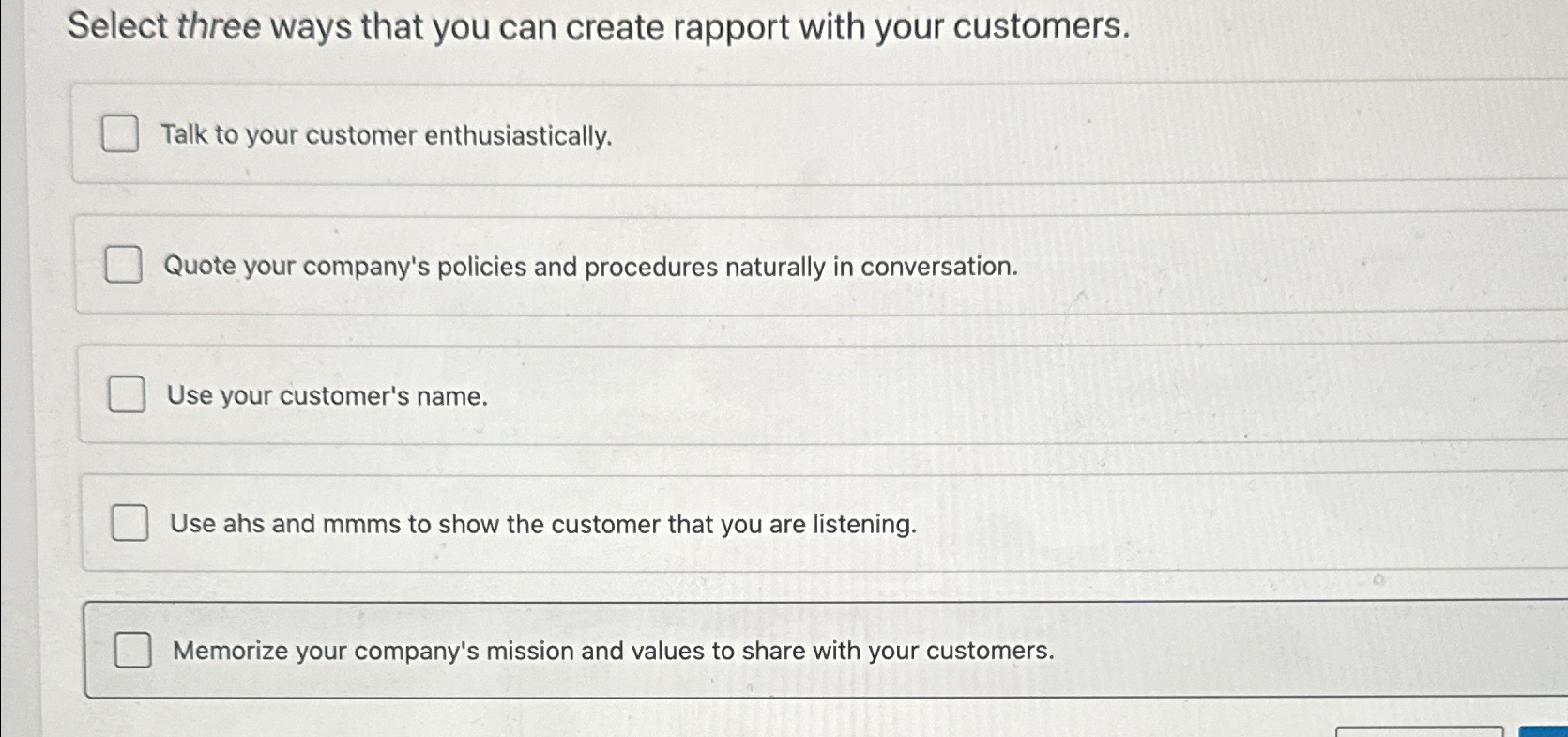Select the first answer row about enthusiasm
1568x737 pixels.
(563, 135)
